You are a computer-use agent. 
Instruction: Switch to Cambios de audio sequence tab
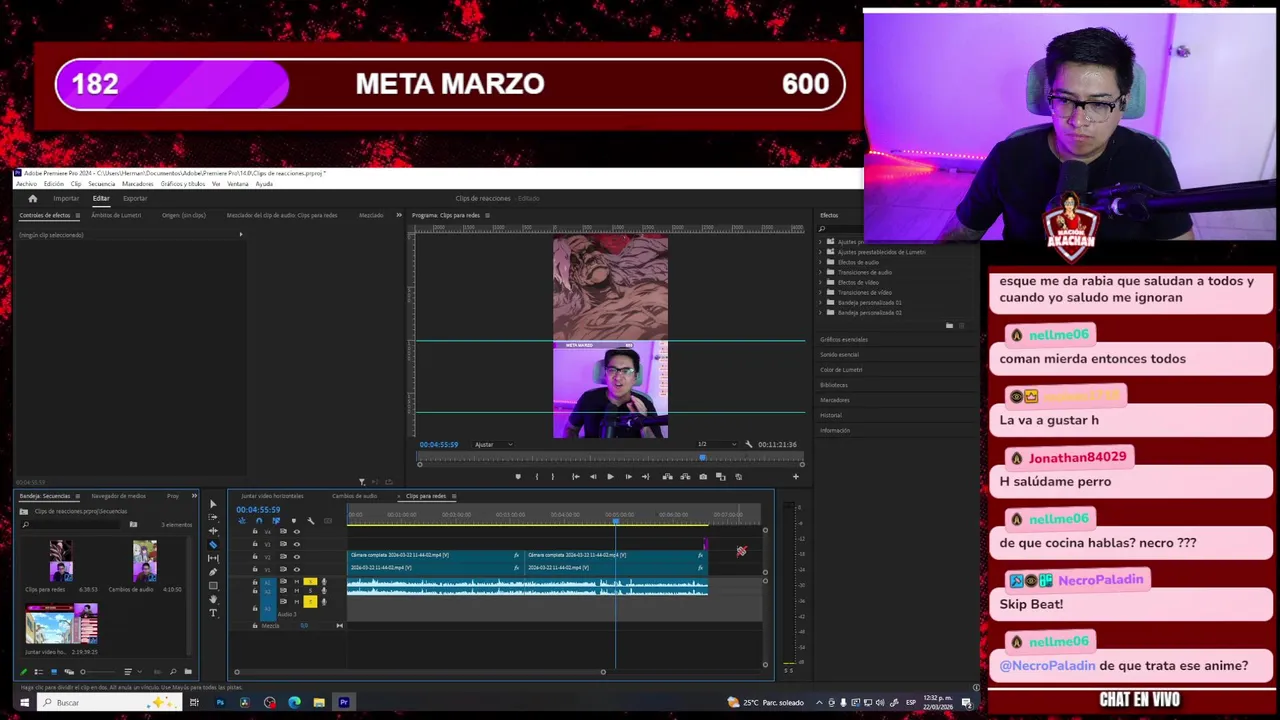click(x=355, y=496)
